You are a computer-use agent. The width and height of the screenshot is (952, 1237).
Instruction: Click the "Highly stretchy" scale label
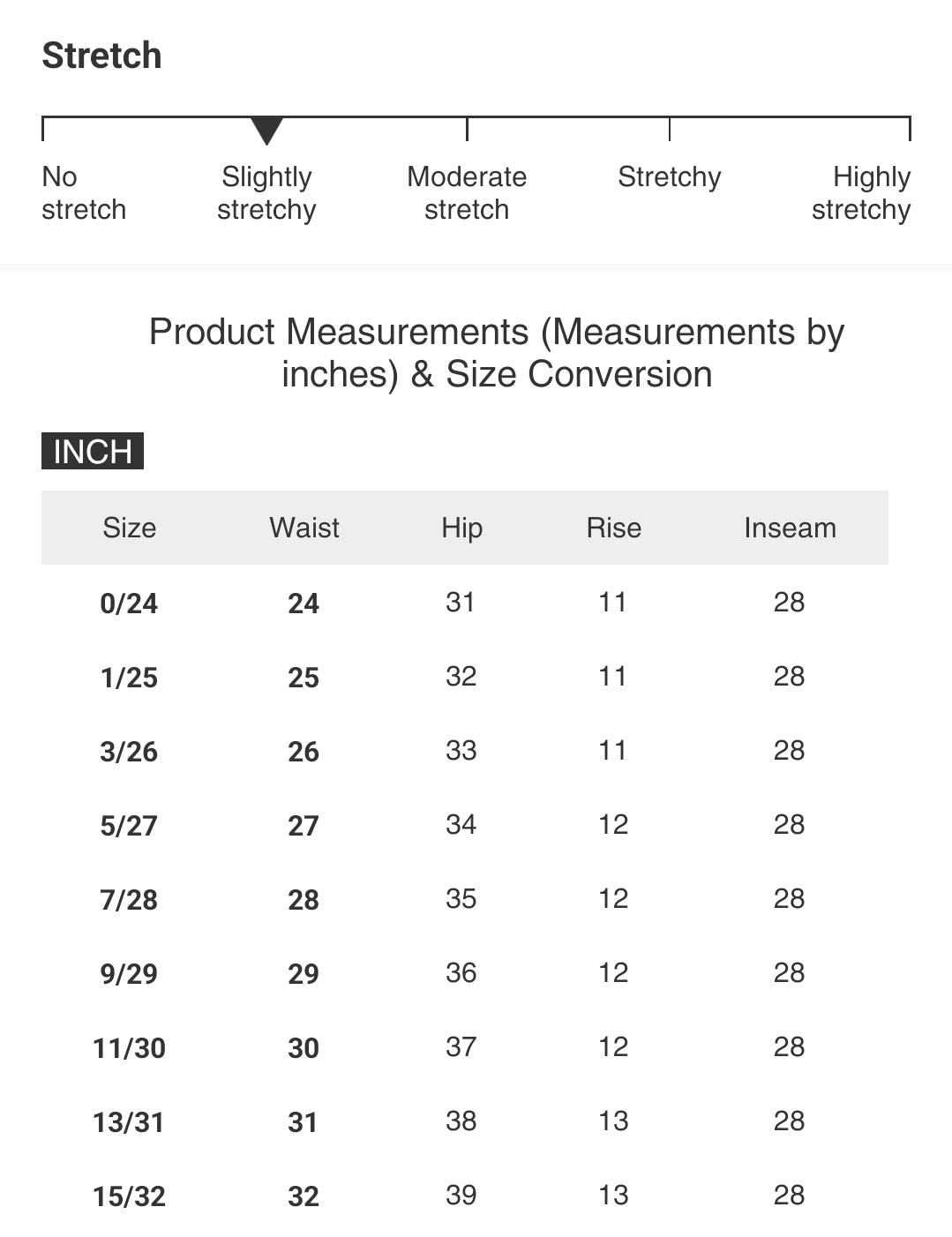tap(861, 193)
